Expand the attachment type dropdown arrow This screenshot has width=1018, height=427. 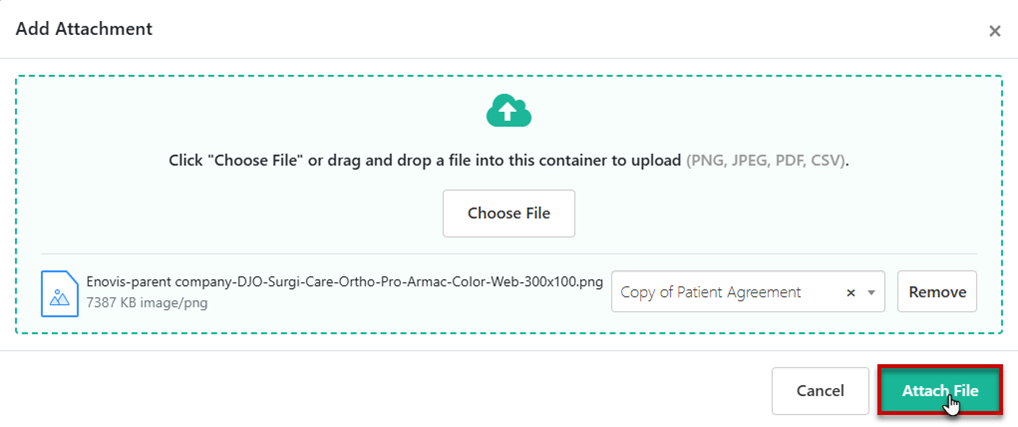tap(871, 293)
